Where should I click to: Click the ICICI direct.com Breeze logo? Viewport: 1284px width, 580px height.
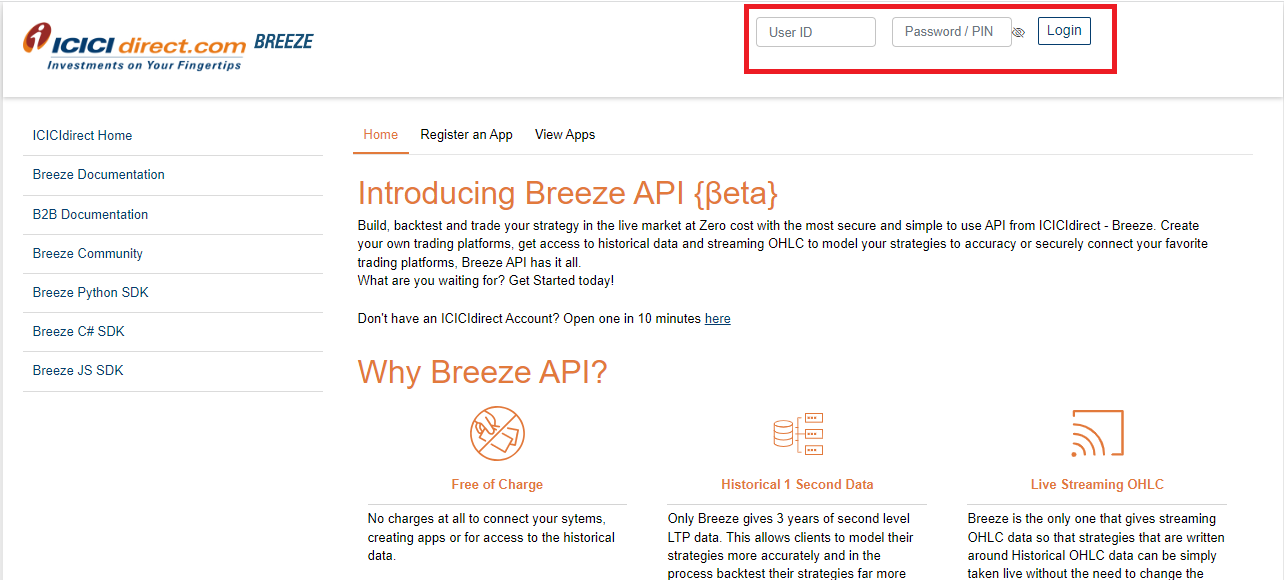(x=167, y=46)
